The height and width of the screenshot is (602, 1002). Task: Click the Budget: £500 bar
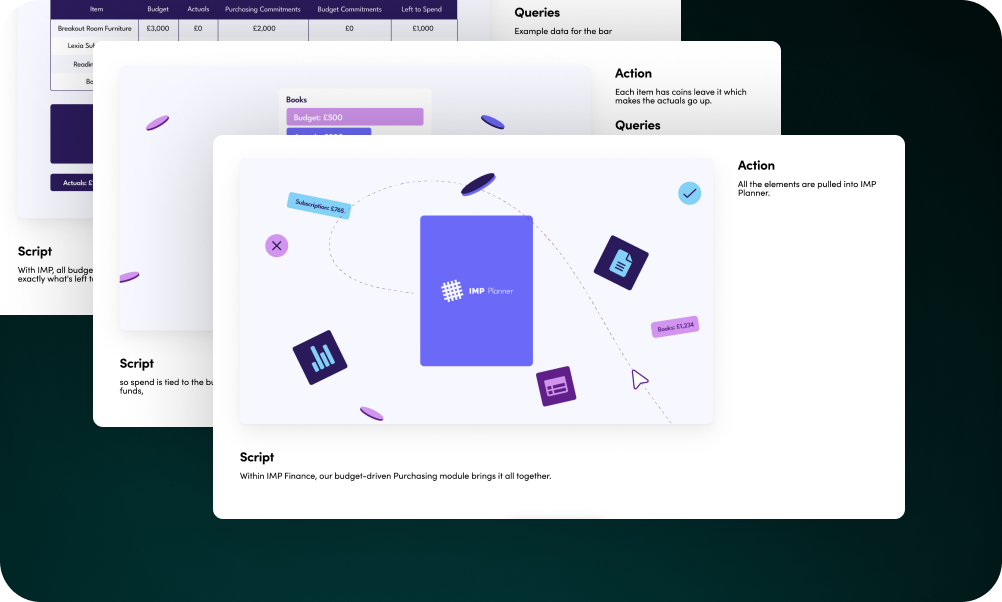click(355, 117)
